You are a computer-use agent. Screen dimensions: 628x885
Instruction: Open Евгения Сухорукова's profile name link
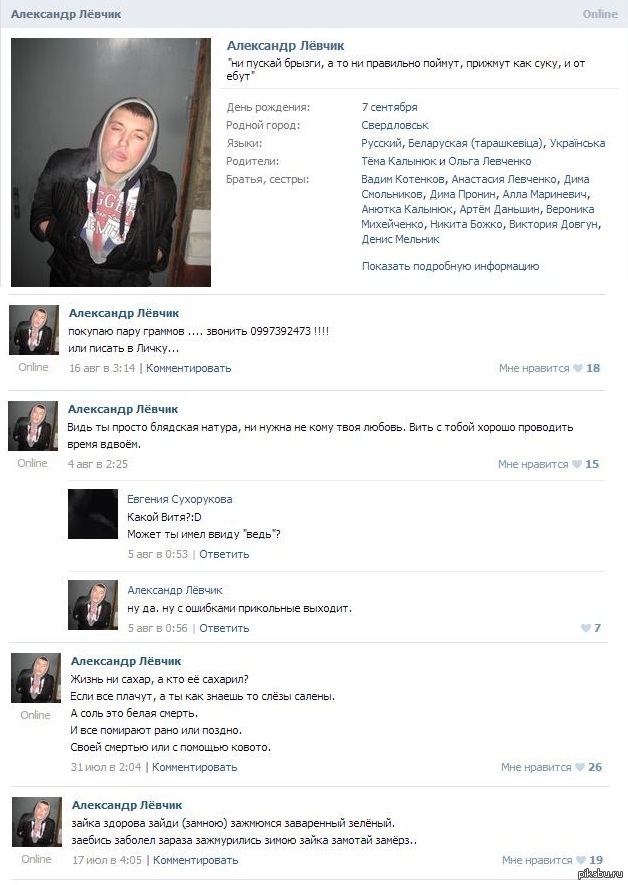click(x=179, y=499)
